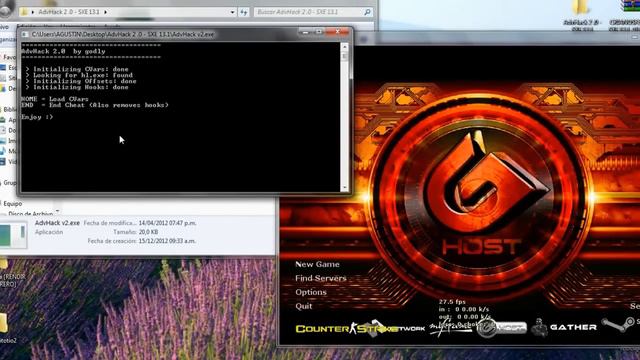Click 'Enjoy :)' line in console
This screenshot has height=360, width=640.
click(37, 117)
